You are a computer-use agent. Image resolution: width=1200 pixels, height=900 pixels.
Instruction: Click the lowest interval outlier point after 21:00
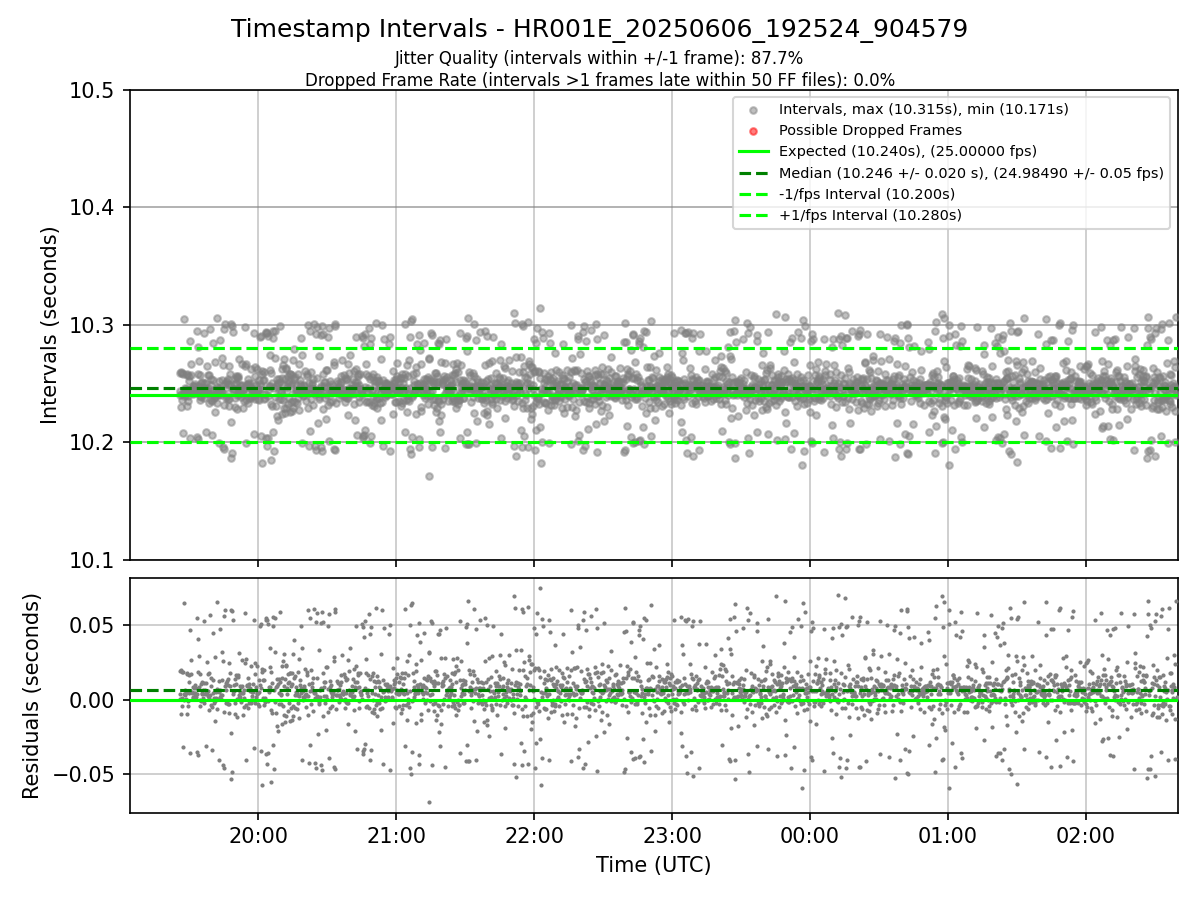(429, 476)
